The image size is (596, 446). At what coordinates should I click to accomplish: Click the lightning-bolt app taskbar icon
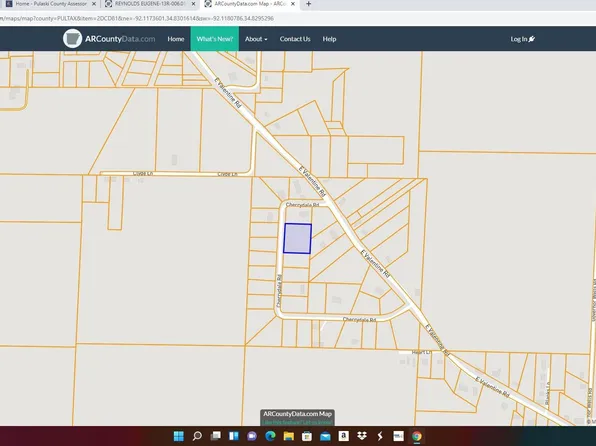(380, 436)
